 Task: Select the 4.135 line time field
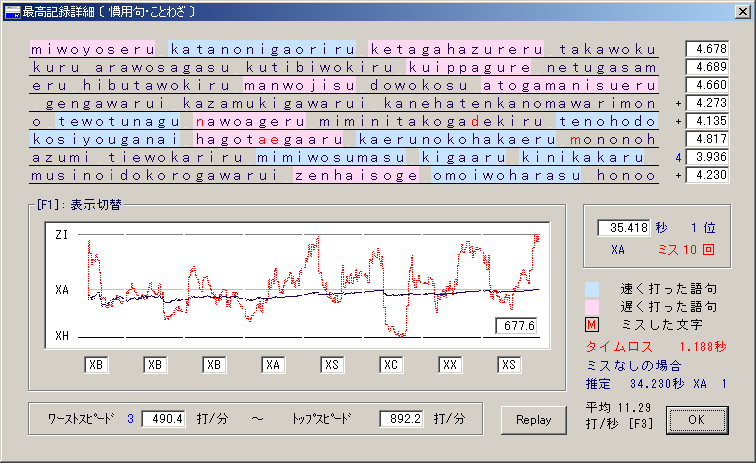pyautogui.click(x=707, y=121)
